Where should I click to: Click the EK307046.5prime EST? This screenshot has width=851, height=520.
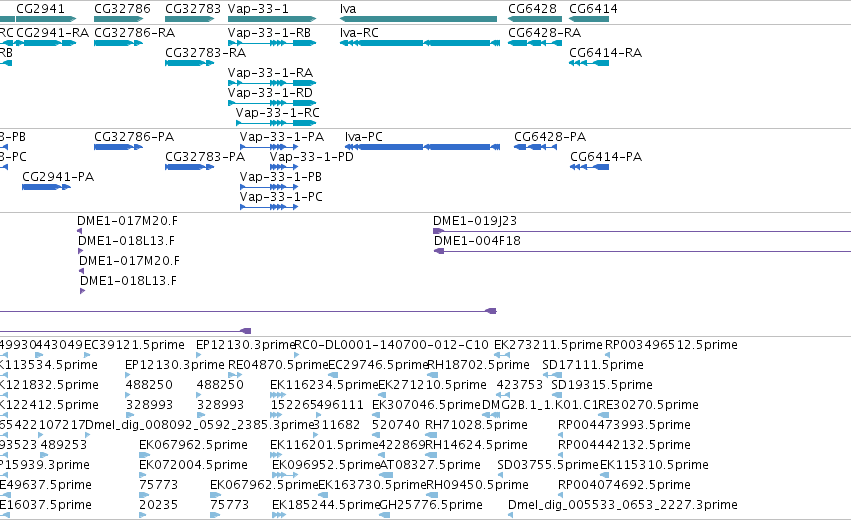427,405
